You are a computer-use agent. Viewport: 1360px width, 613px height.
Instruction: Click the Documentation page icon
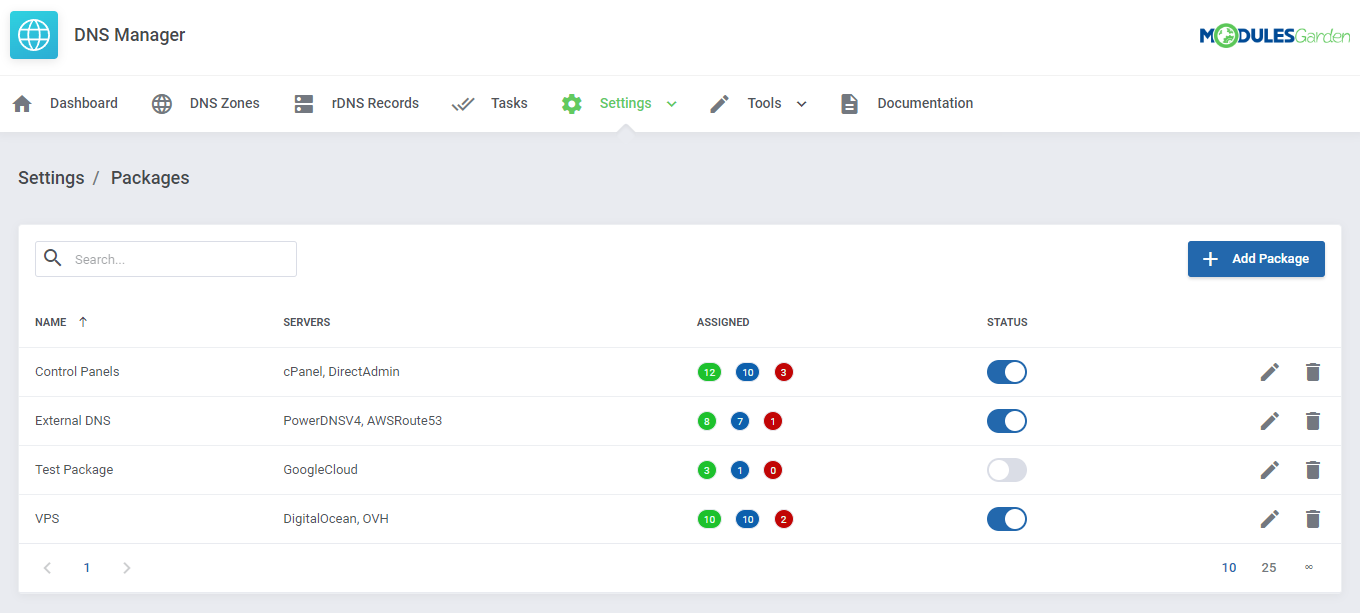point(849,103)
